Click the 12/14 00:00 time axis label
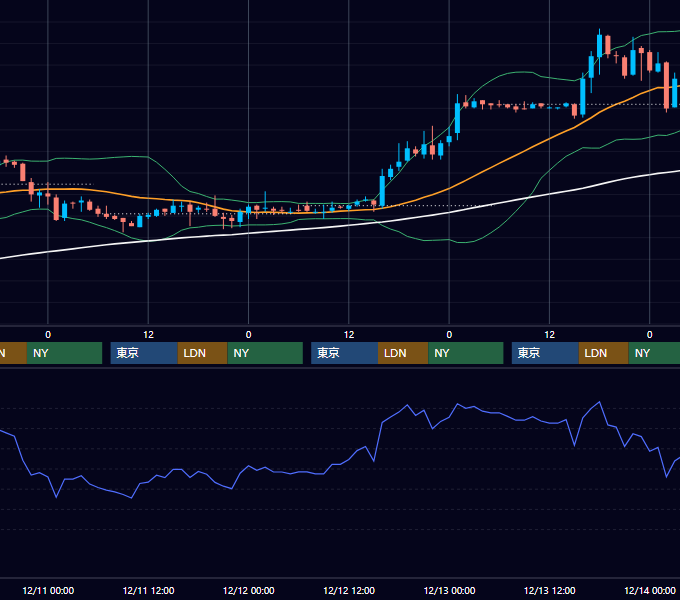 tap(650, 590)
